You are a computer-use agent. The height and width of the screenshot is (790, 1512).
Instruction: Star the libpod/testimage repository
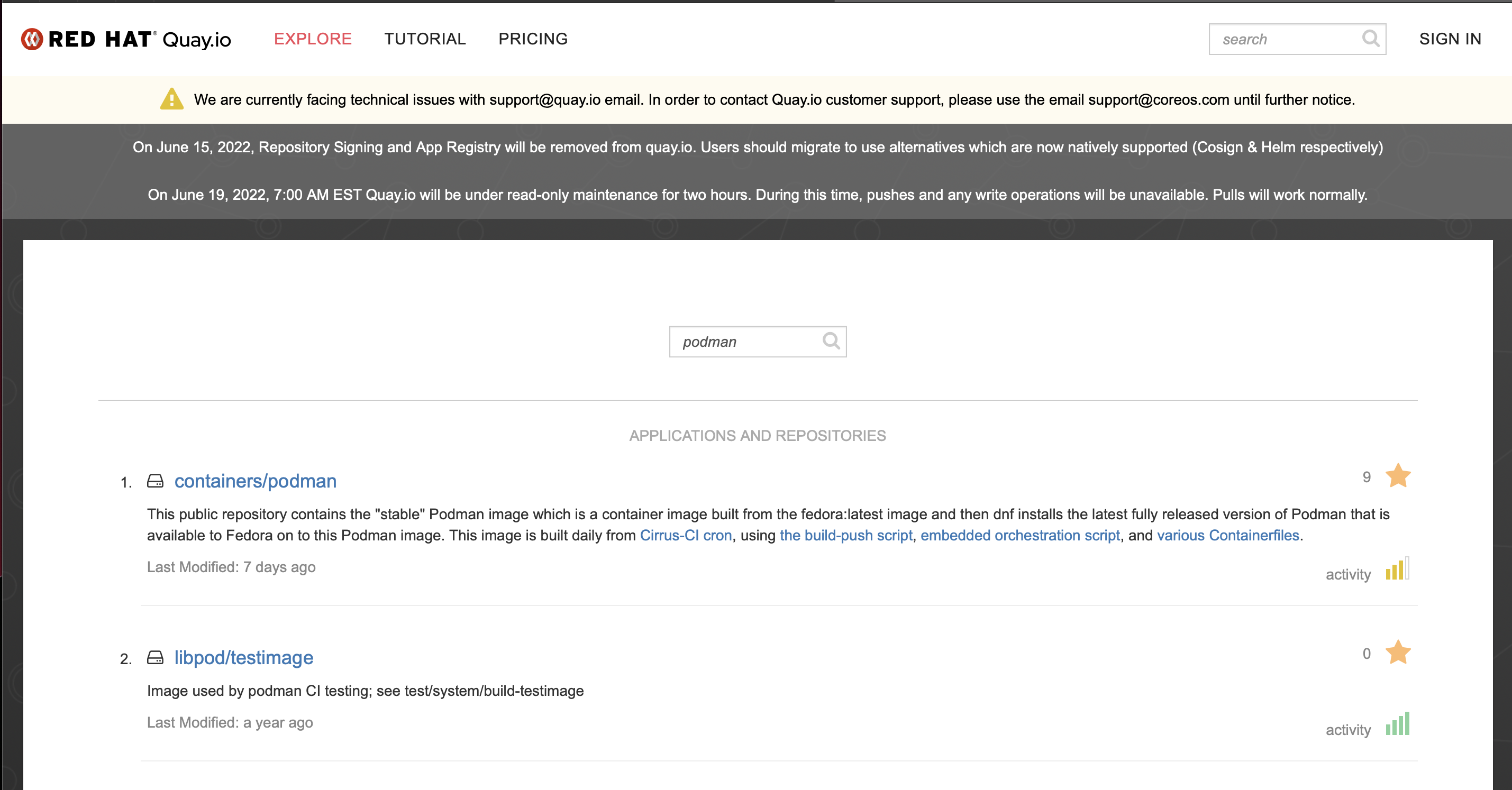[1398, 652]
